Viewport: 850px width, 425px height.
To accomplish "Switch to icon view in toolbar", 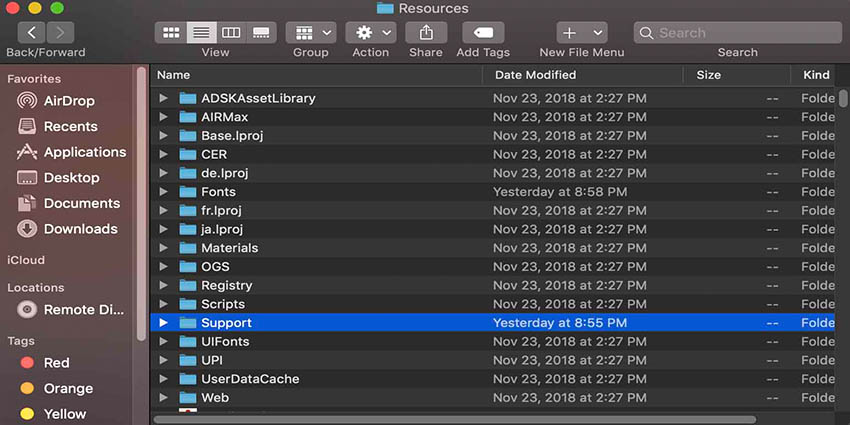I will pos(170,33).
